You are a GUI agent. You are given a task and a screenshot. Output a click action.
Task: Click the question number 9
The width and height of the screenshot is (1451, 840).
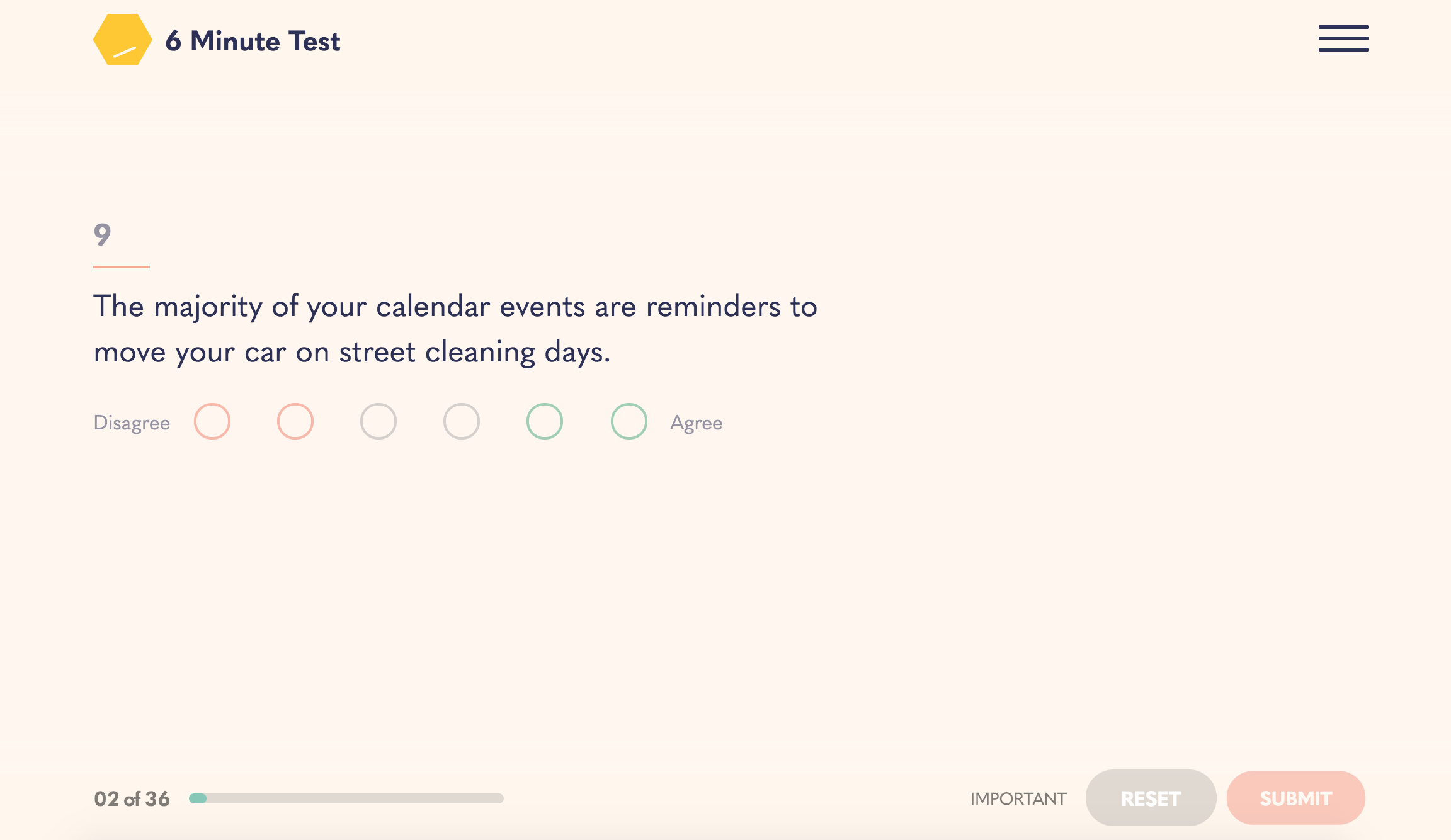102,235
